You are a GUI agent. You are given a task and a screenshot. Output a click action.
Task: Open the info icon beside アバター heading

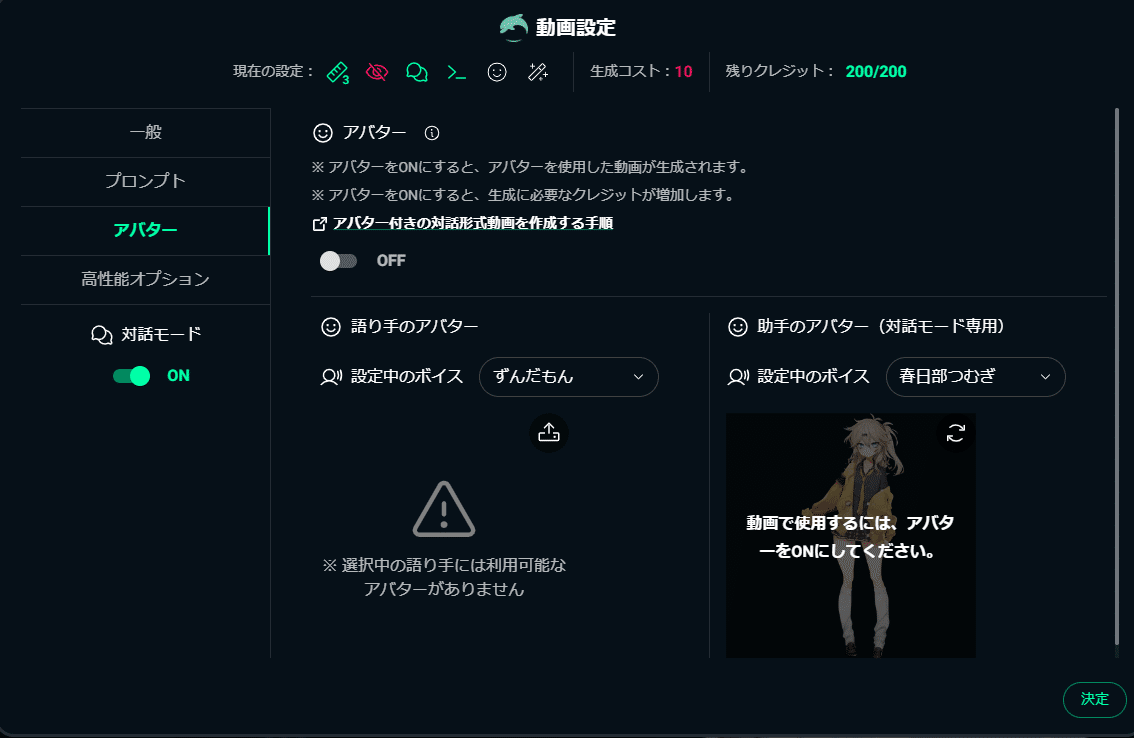[432, 133]
